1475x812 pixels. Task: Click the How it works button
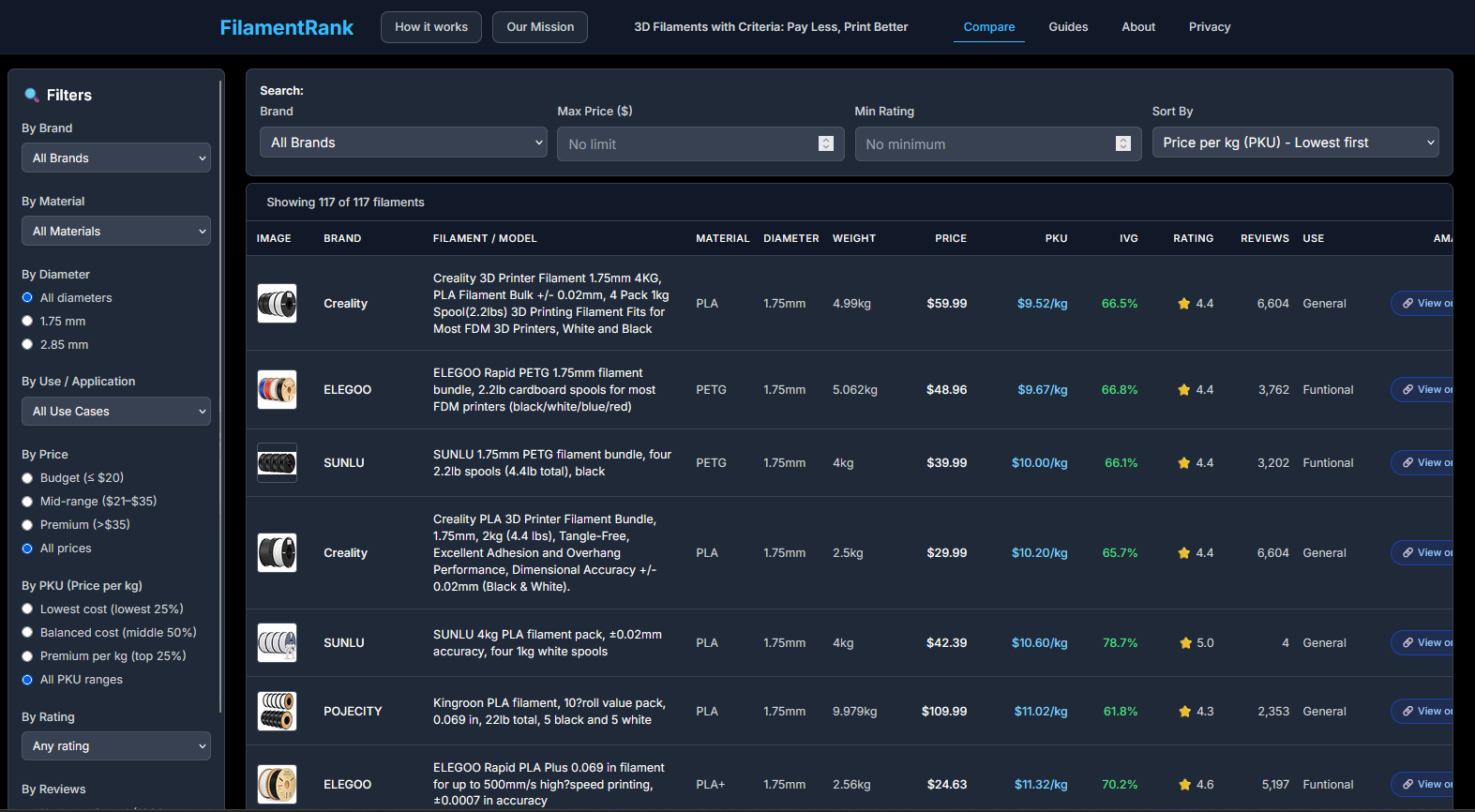point(430,27)
